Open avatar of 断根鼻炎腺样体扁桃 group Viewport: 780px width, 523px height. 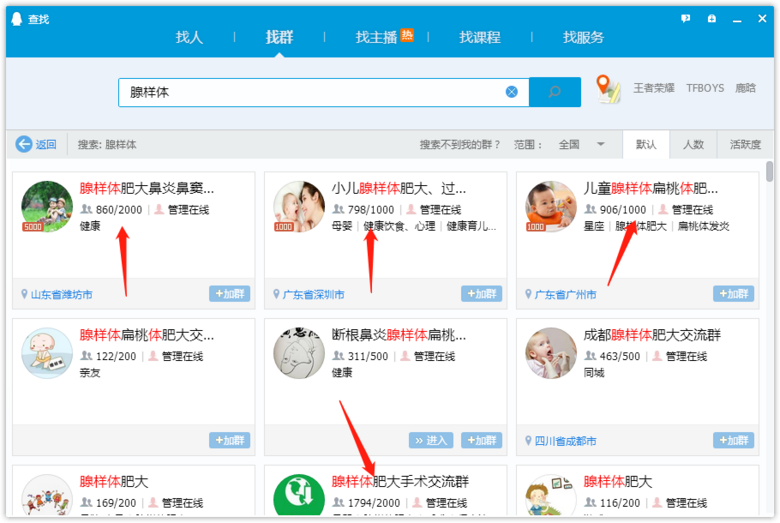coord(298,353)
